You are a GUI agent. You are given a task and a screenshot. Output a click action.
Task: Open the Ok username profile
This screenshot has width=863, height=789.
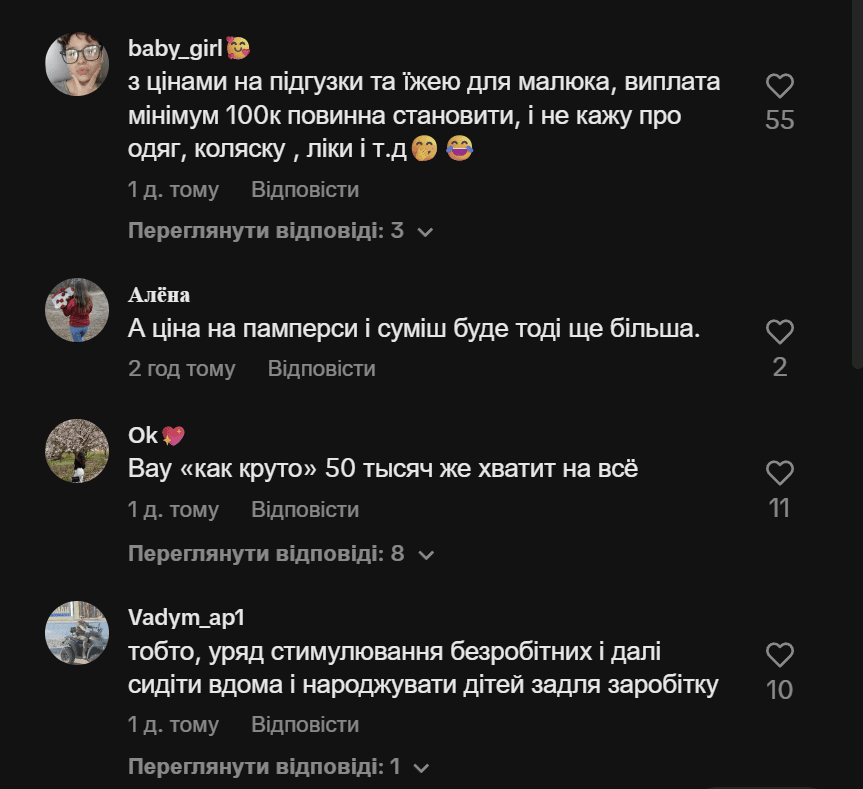click(143, 435)
